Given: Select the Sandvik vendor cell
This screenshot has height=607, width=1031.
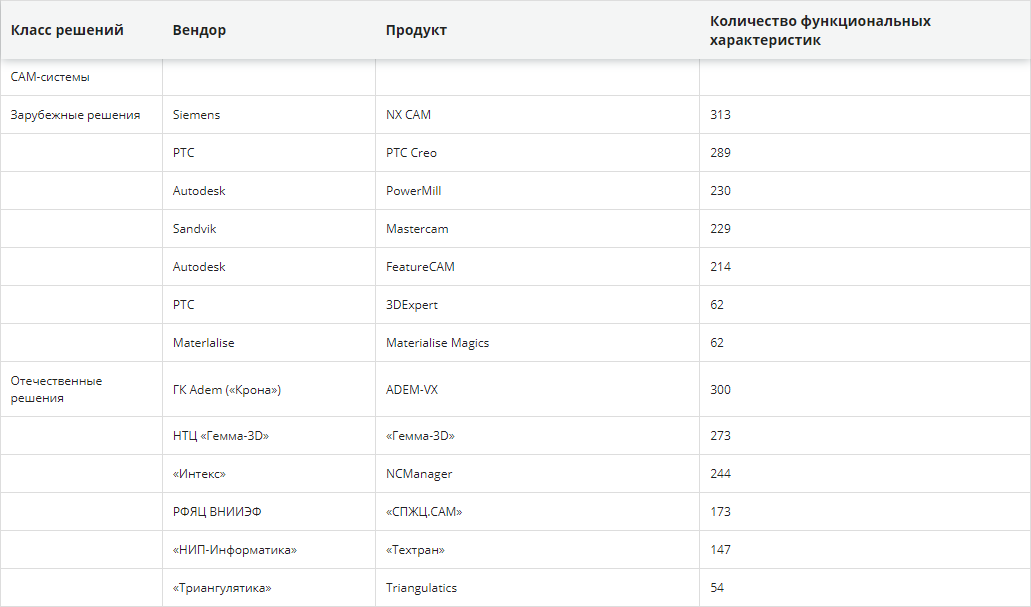Looking at the screenshot, I should [x=269, y=229].
